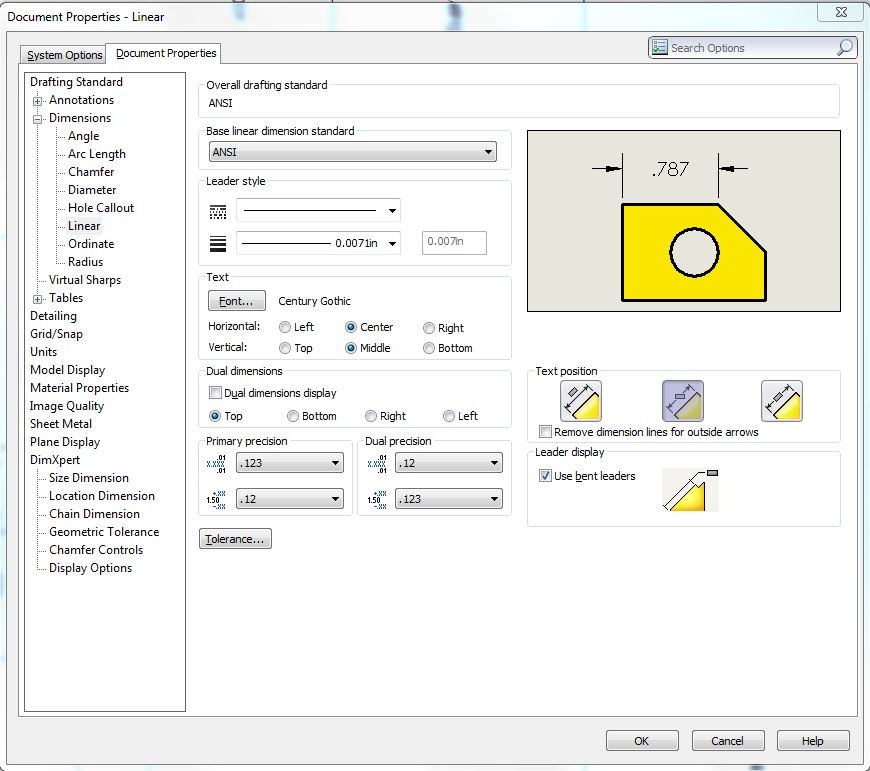Open the Font... button
Screen dimensions: 870x771
pos(236,301)
